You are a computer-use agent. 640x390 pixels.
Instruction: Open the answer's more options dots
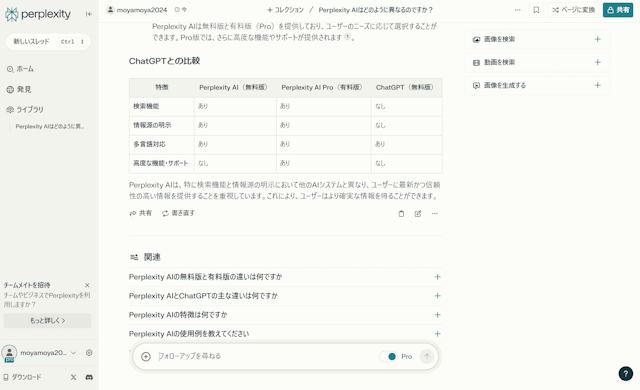(x=435, y=213)
